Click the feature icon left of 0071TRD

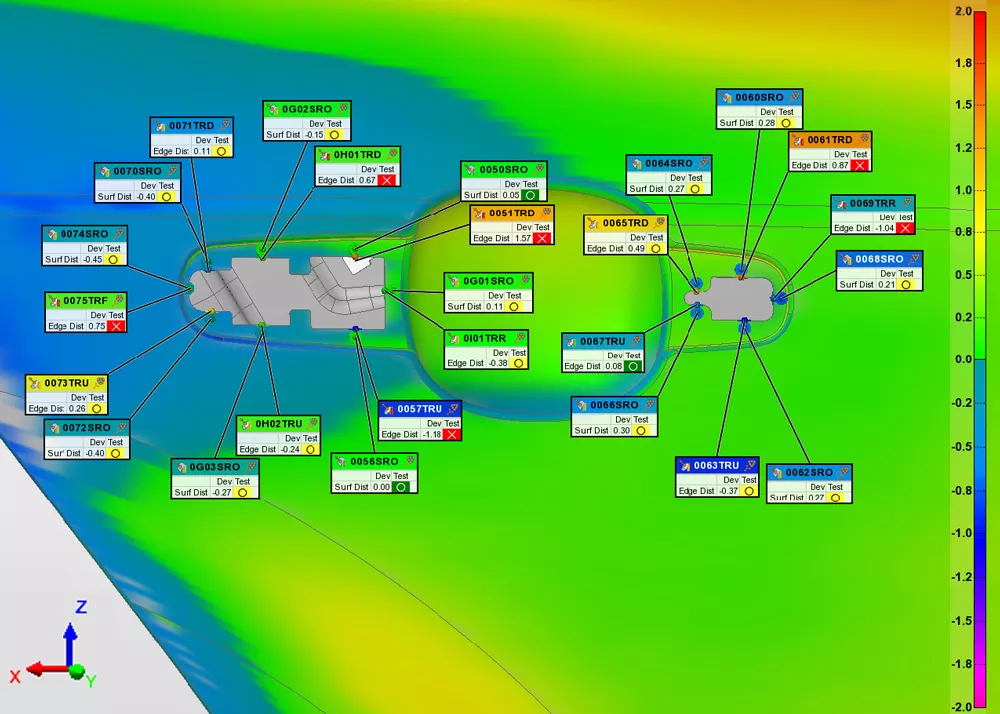click(161, 126)
